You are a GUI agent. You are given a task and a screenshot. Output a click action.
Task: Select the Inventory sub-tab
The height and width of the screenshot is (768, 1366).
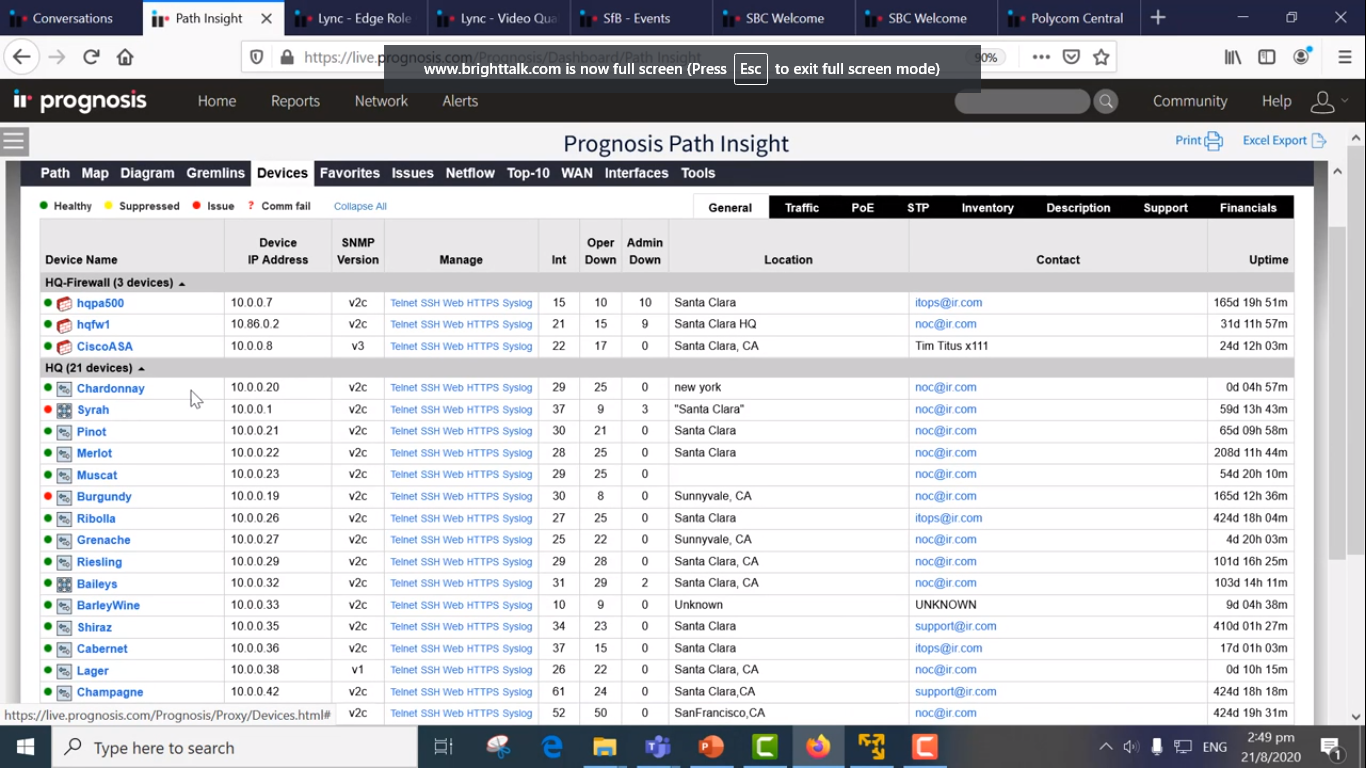[x=988, y=208]
